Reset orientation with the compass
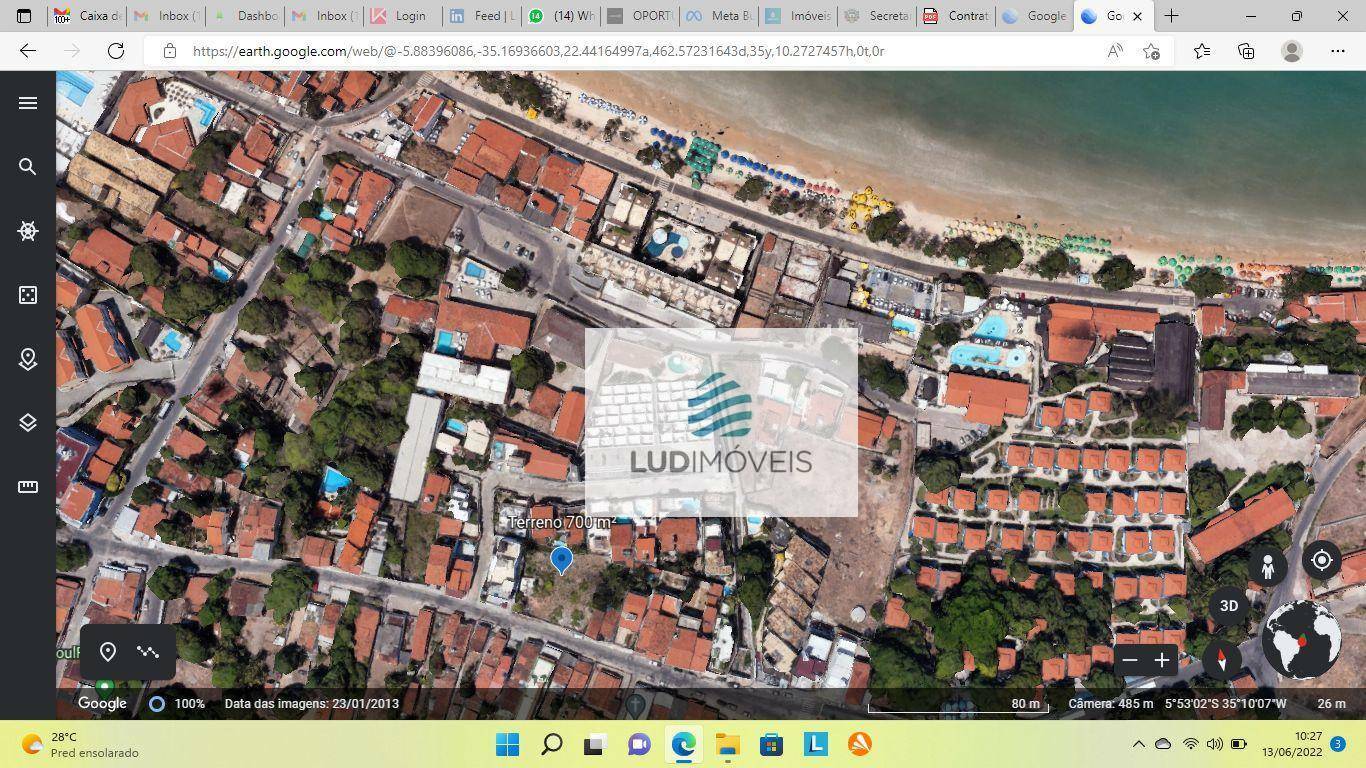Image resolution: width=1366 pixels, height=768 pixels. [x=1221, y=659]
